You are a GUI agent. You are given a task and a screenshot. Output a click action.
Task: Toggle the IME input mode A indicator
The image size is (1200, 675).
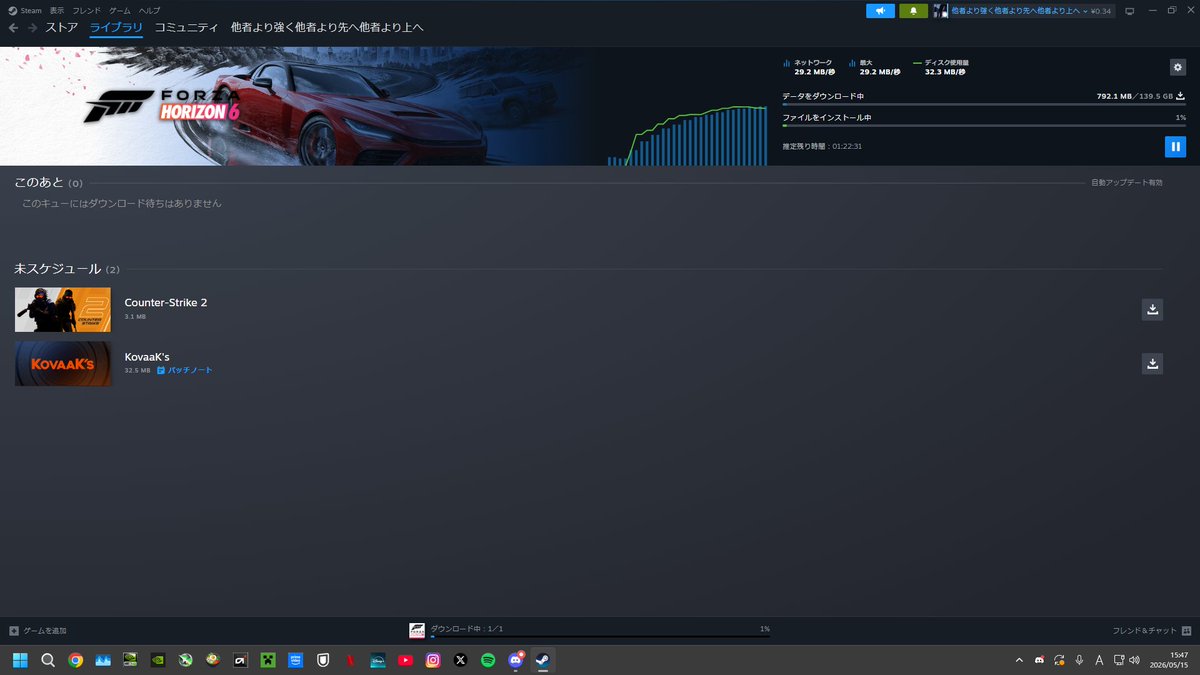(x=1099, y=660)
